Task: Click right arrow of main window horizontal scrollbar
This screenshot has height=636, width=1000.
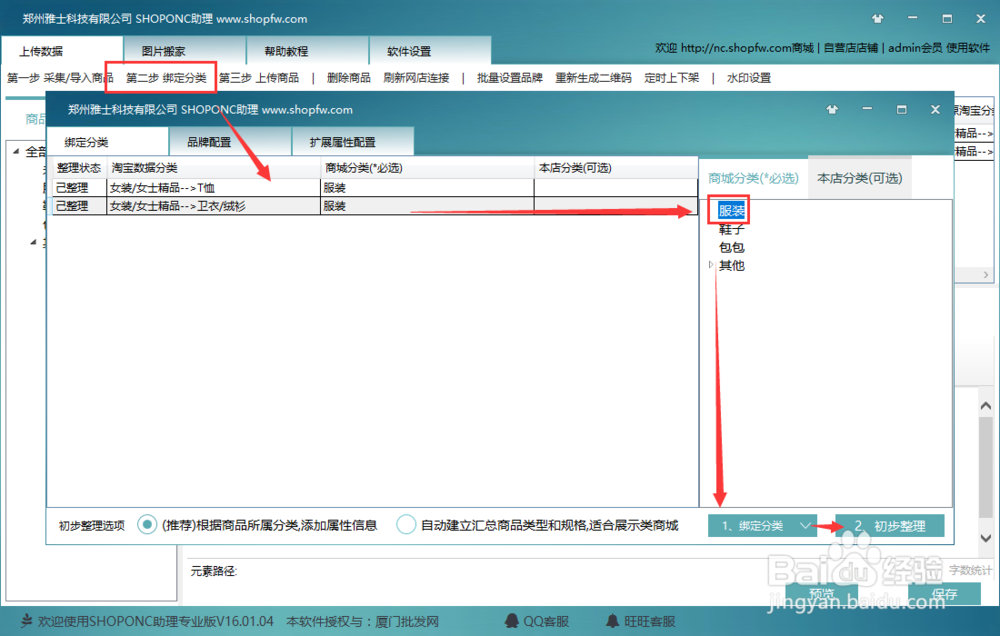Action: (x=986, y=274)
